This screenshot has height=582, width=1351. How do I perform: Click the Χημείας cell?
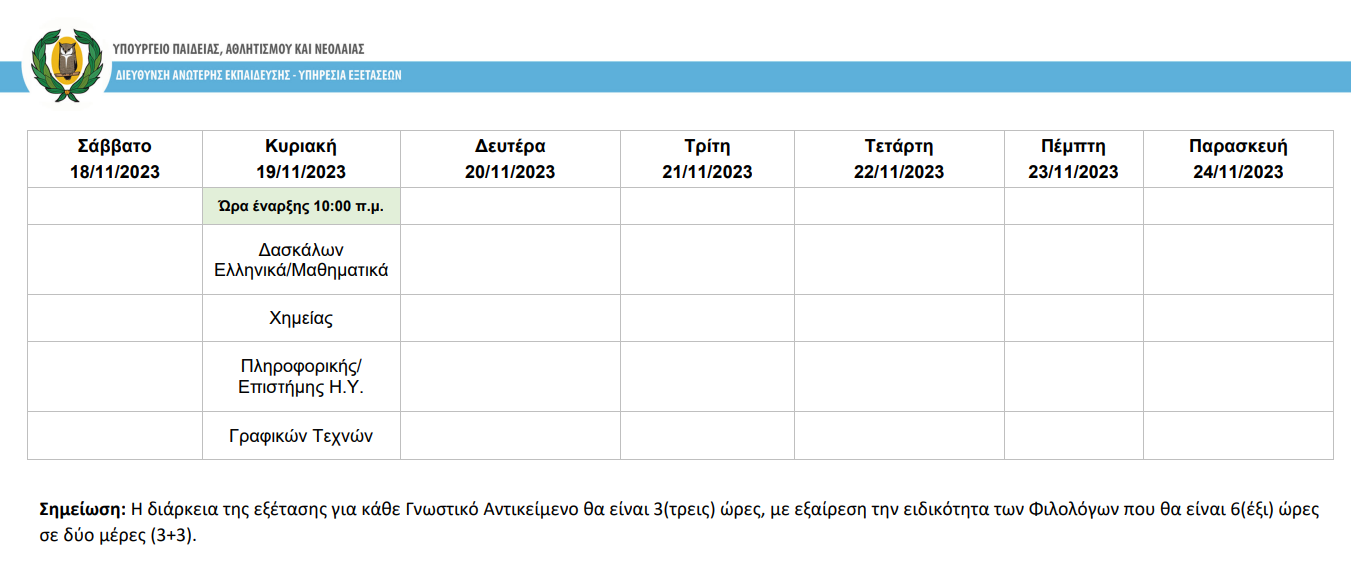click(301, 318)
